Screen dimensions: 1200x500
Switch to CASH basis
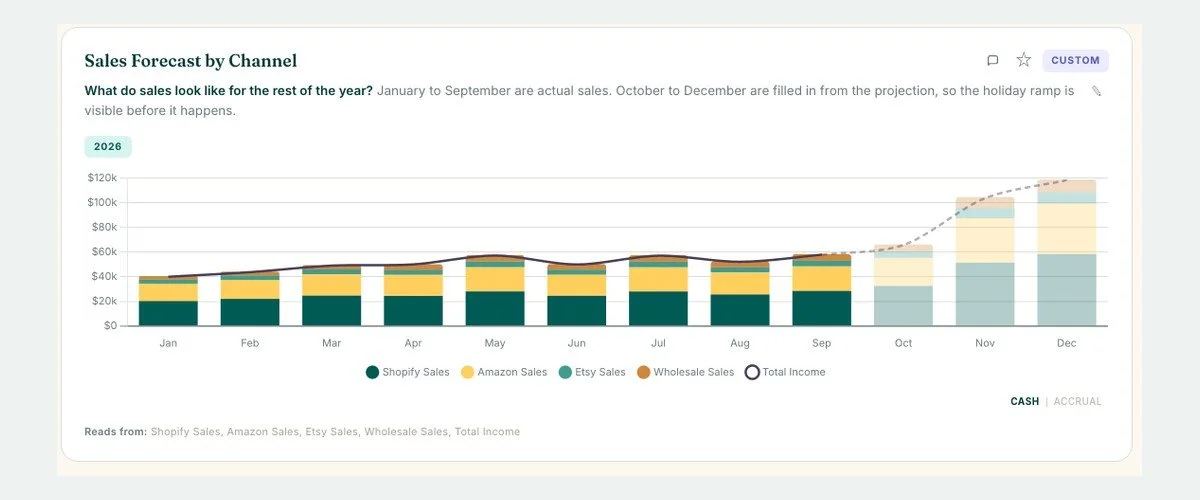pos(1025,401)
